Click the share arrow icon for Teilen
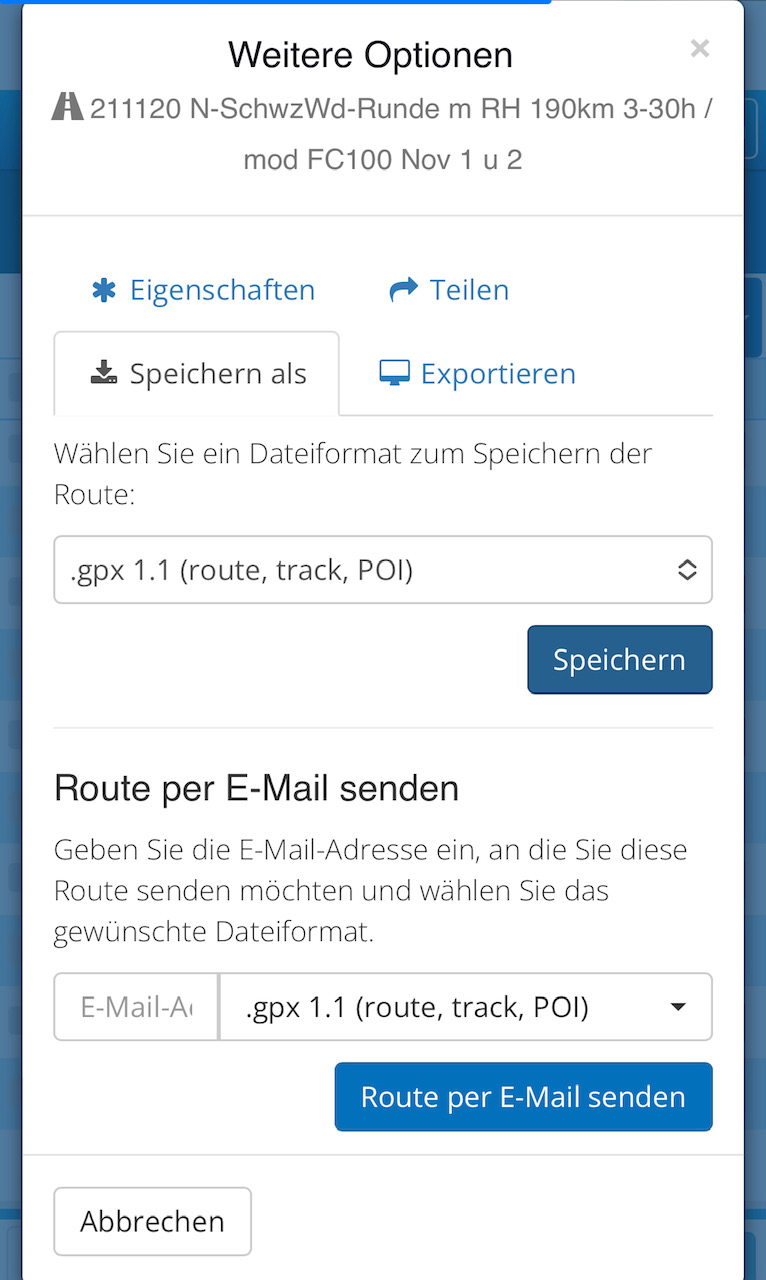This screenshot has width=766, height=1280. tap(403, 290)
